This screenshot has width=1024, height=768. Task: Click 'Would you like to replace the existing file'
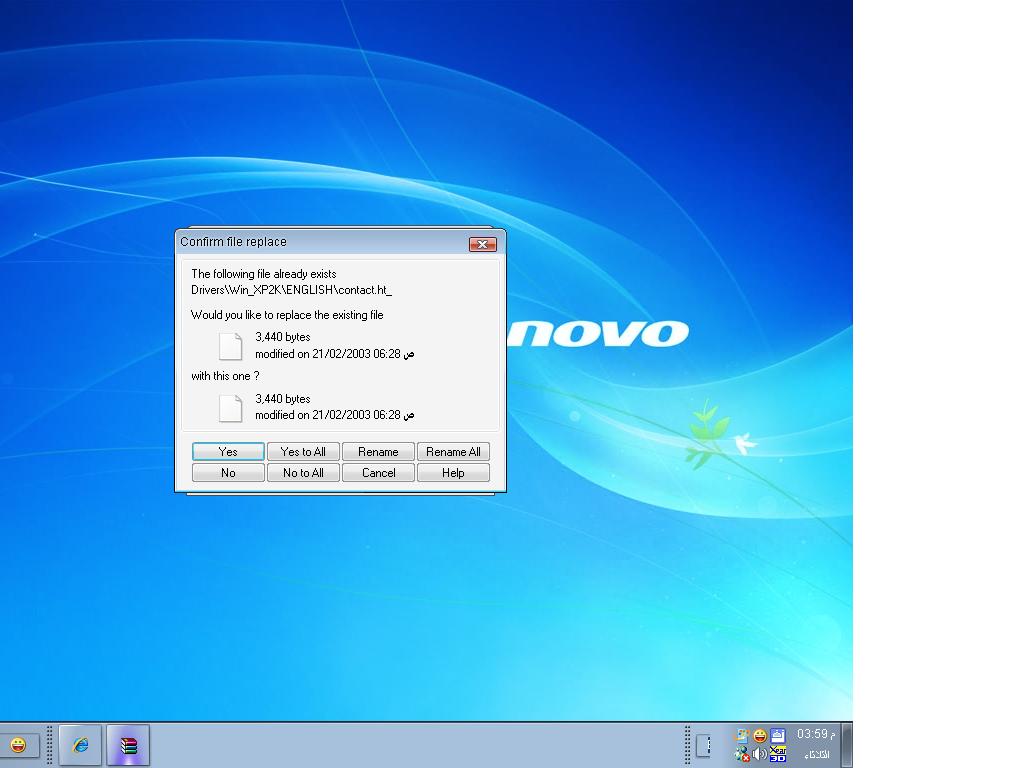coord(287,315)
